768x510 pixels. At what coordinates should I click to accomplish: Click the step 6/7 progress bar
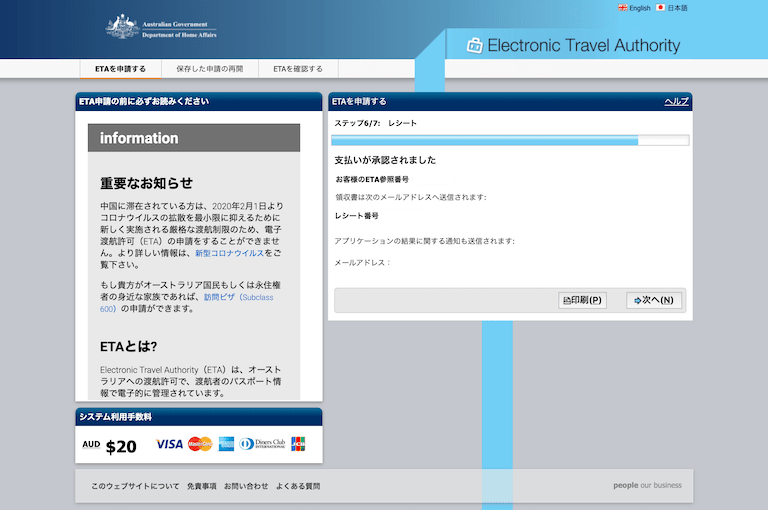click(510, 141)
